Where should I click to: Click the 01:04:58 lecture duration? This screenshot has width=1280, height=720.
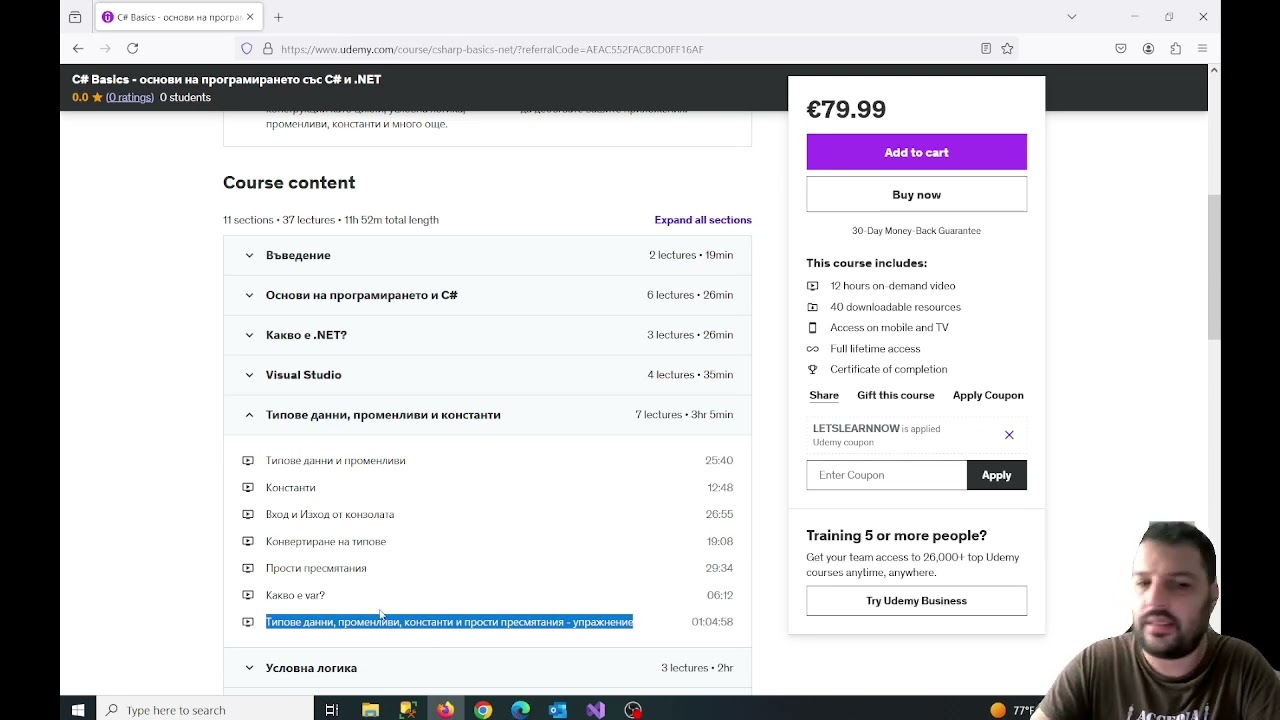[712, 622]
